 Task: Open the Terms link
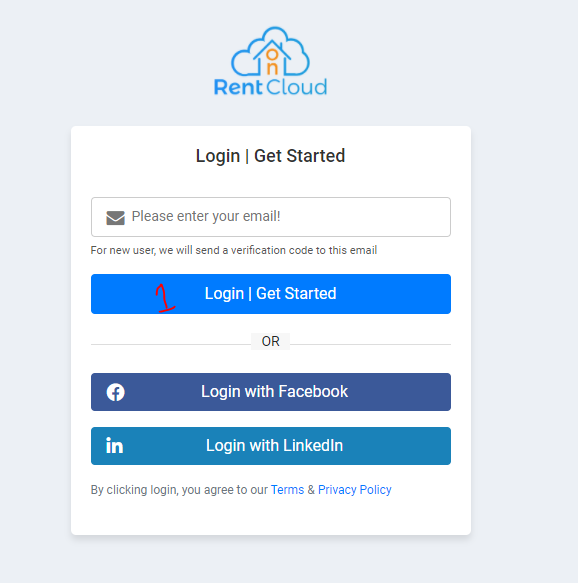[287, 490]
